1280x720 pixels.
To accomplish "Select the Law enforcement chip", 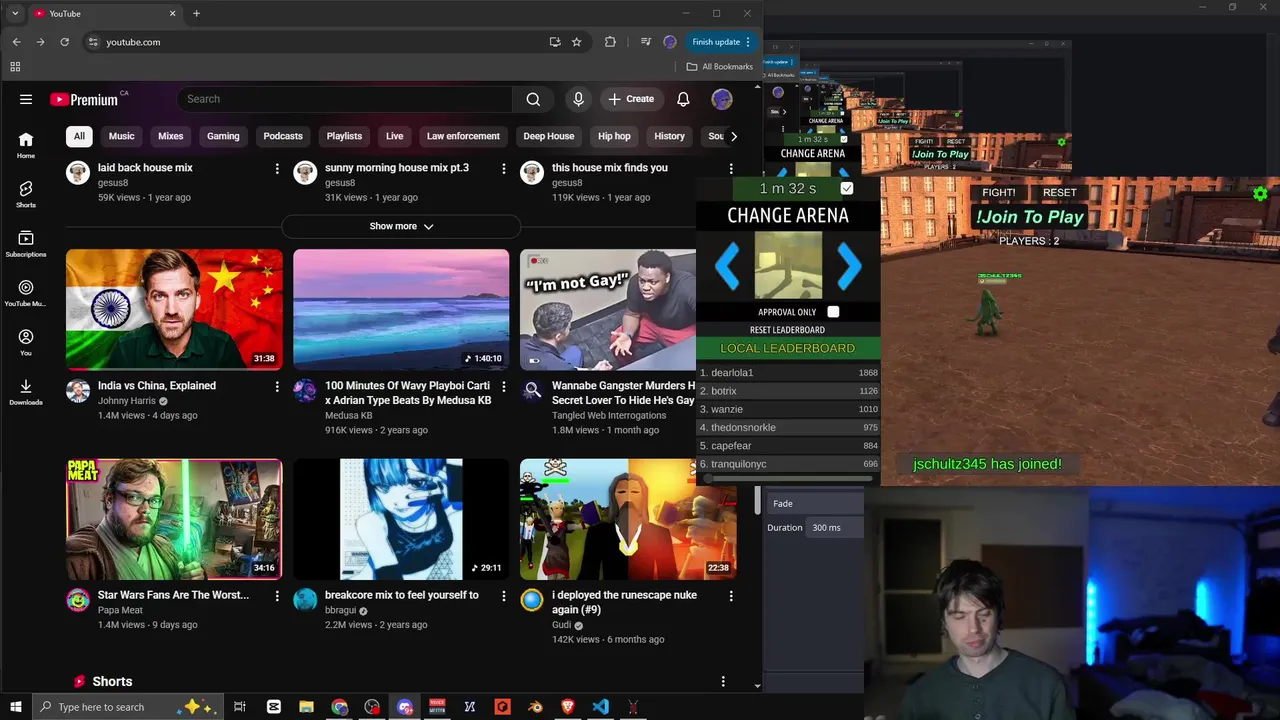I will (463, 136).
